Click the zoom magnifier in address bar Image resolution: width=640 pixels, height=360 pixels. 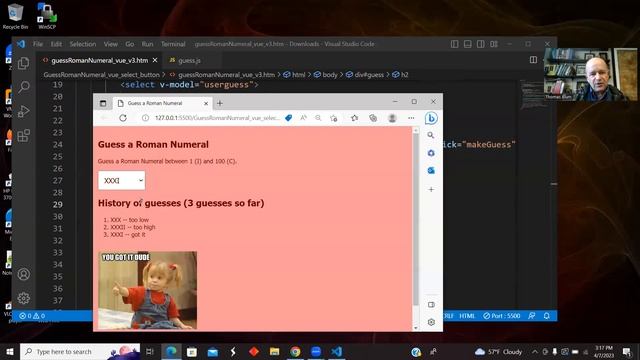pos(318,118)
